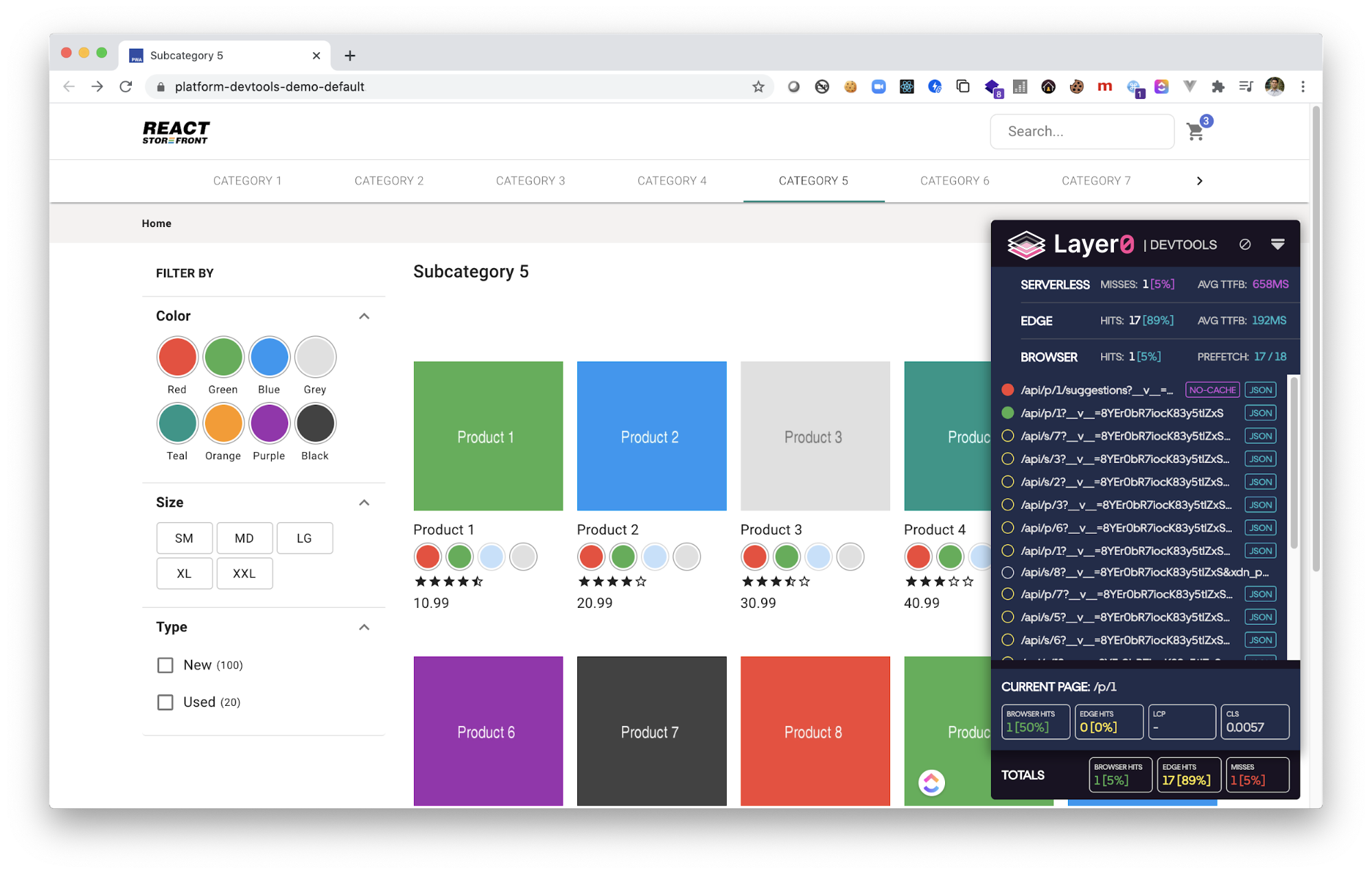Check the New type checkbox

(x=165, y=665)
